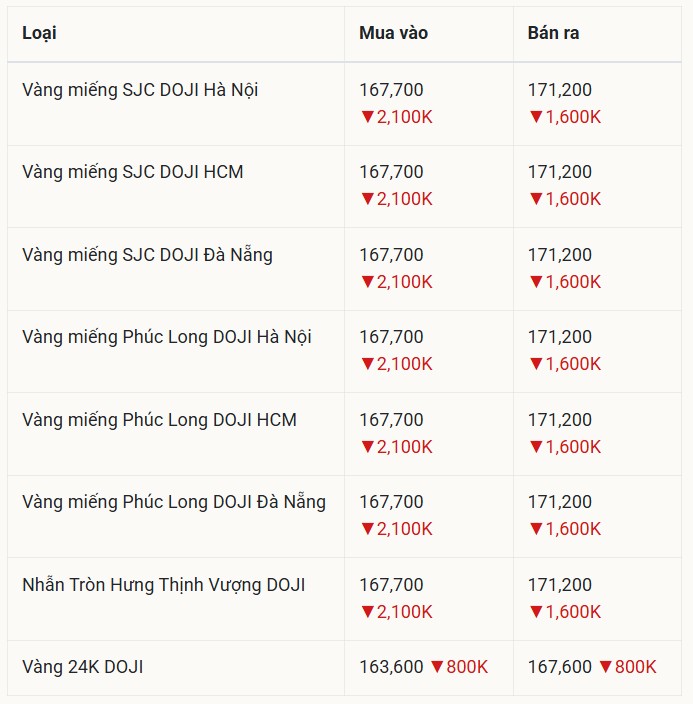
Task: Click the red down arrow under Mua vào for SJC DOJI Hà Nội
Action: click(x=367, y=118)
